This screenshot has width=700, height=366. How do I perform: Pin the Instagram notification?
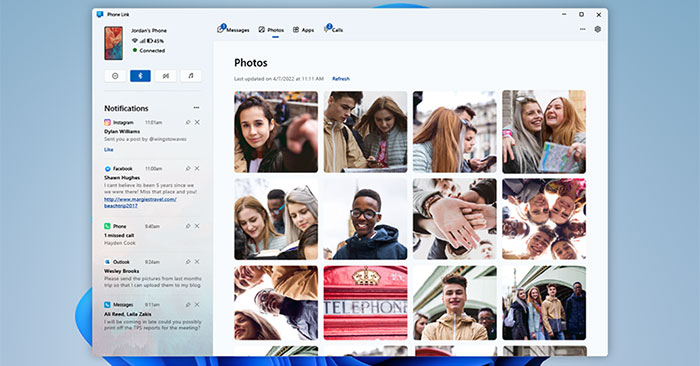(x=188, y=122)
